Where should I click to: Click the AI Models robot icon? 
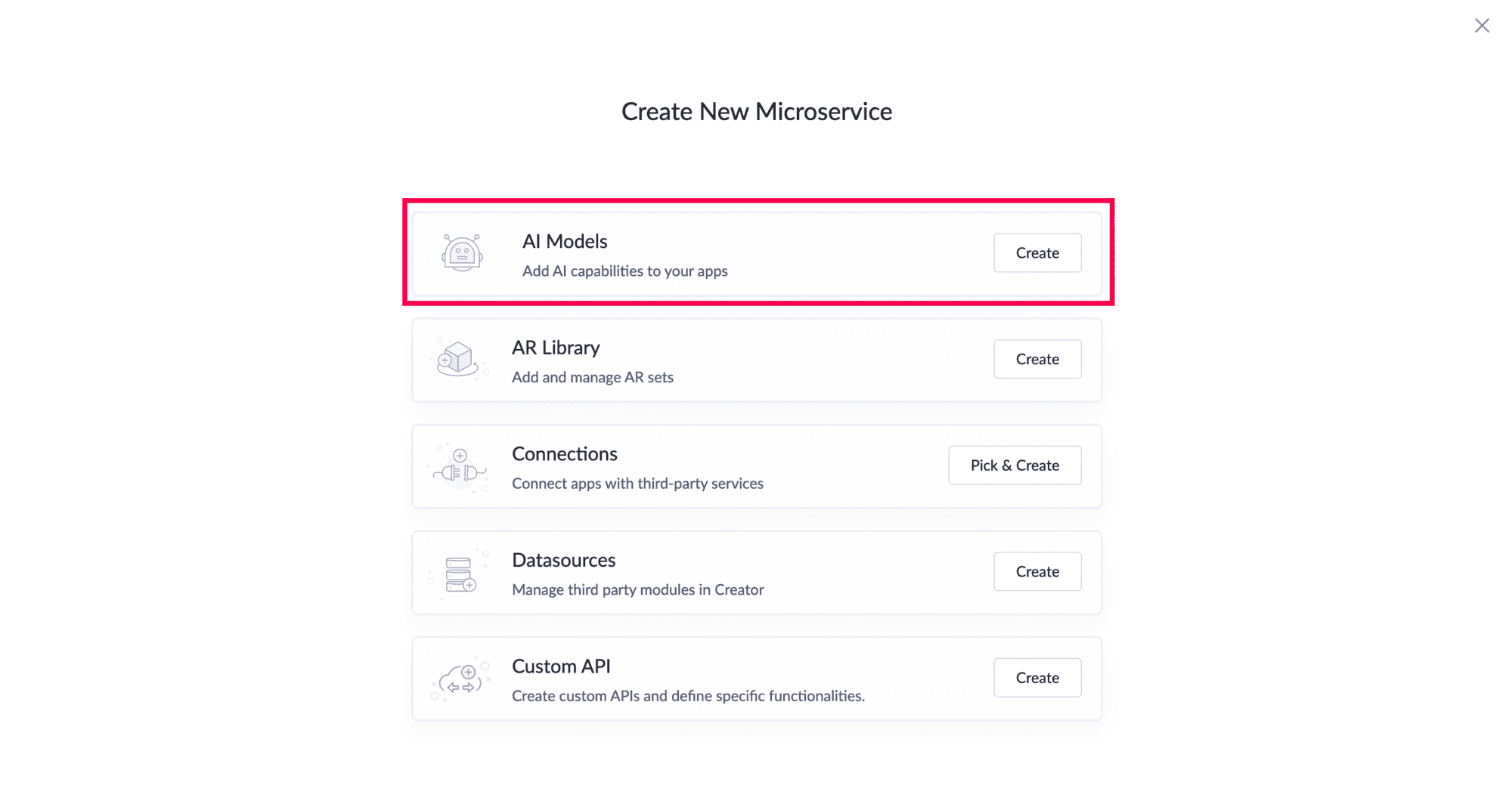(462, 253)
